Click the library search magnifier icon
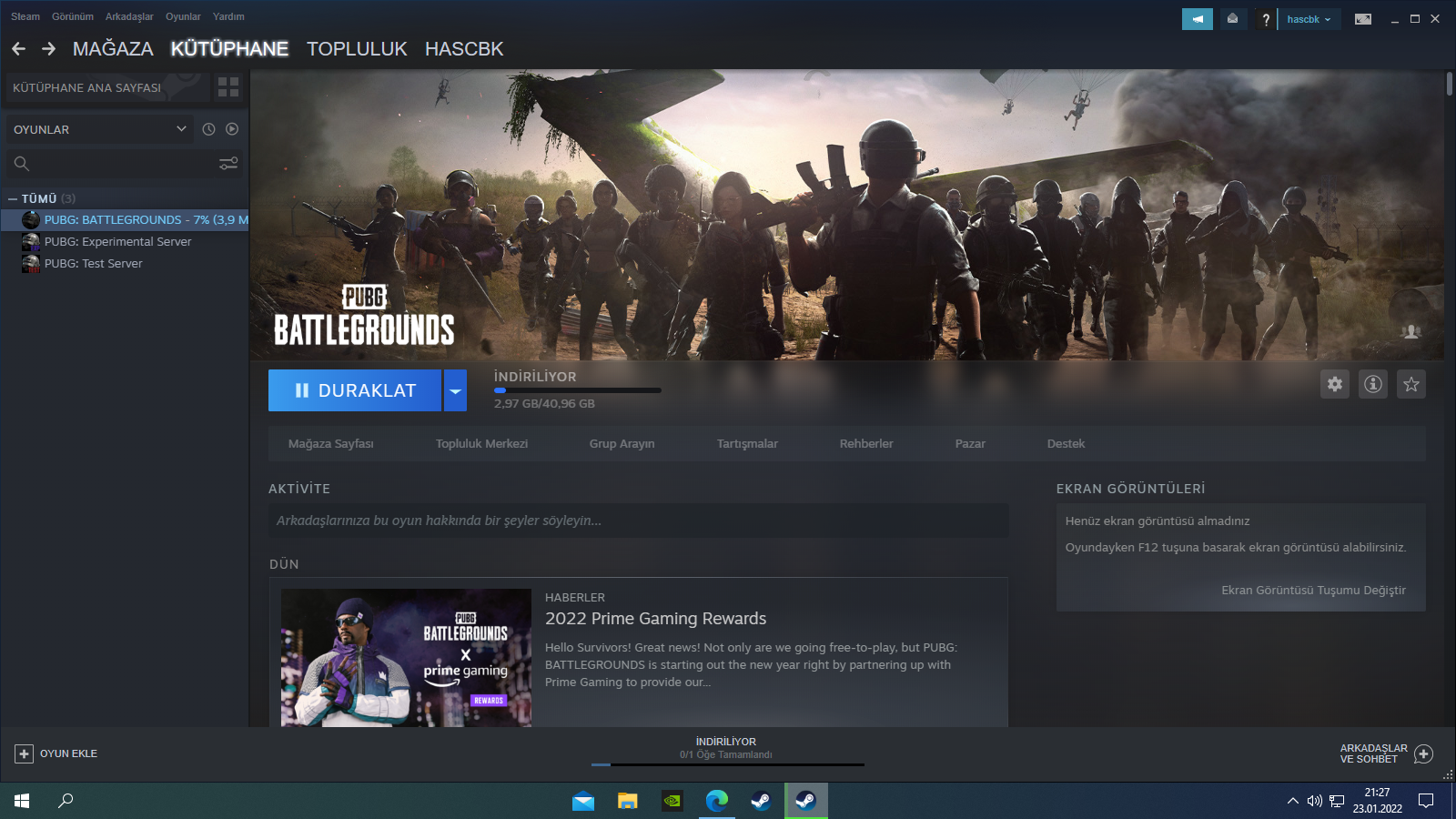 [x=22, y=164]
